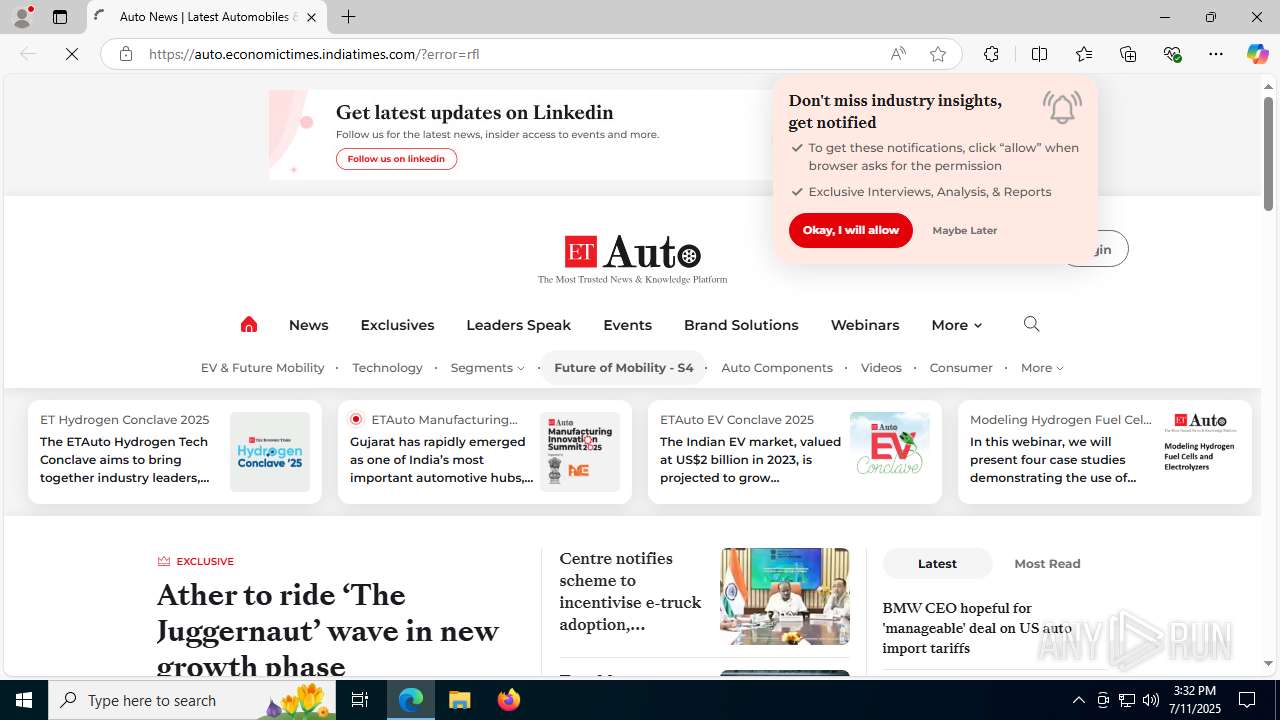Viewport: 1280px width, 720px height.
Task: Open e-truck article thumbnail photo
Action: point(785,596)
